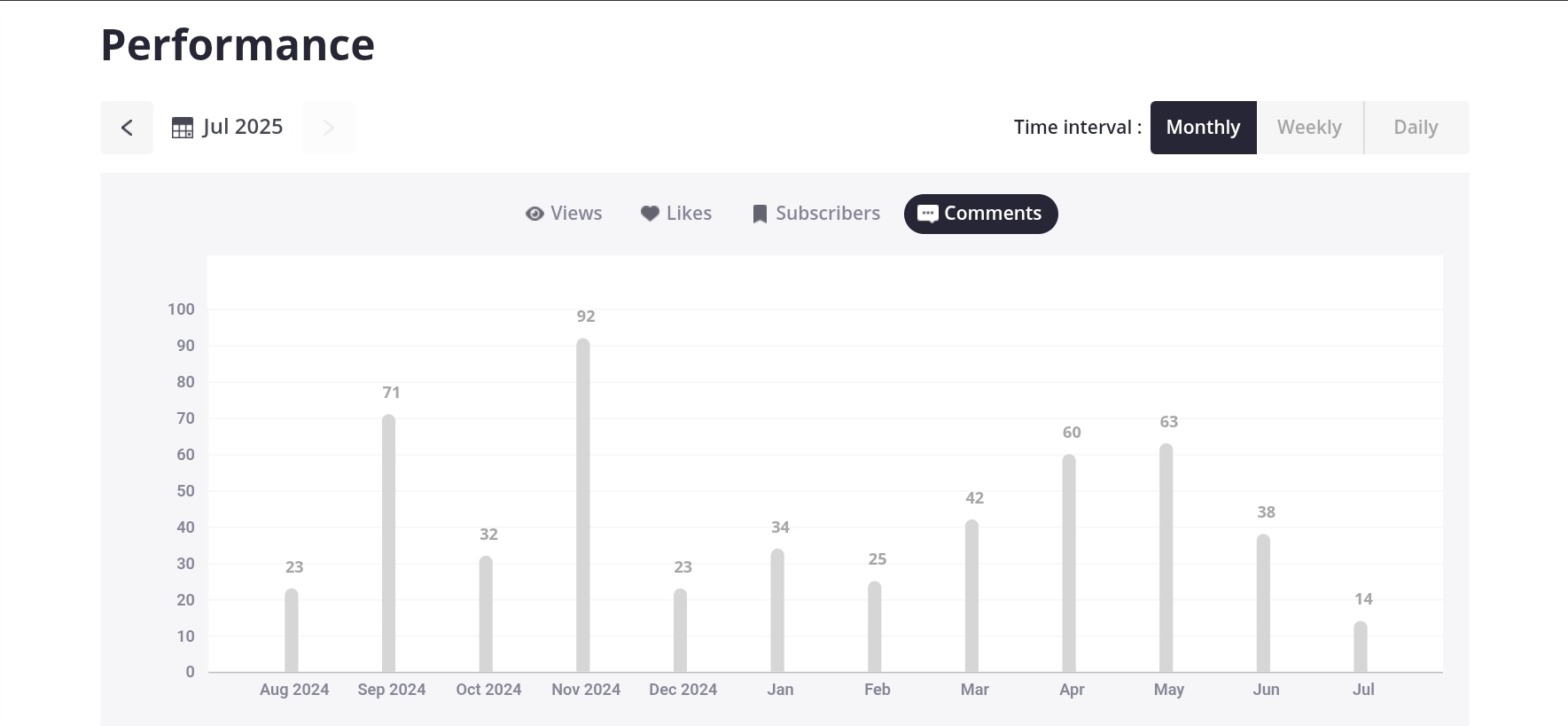Click the bookmark icon beside Subscribers
Screen dimensions: 1568x726
click(x=760, y=215)
